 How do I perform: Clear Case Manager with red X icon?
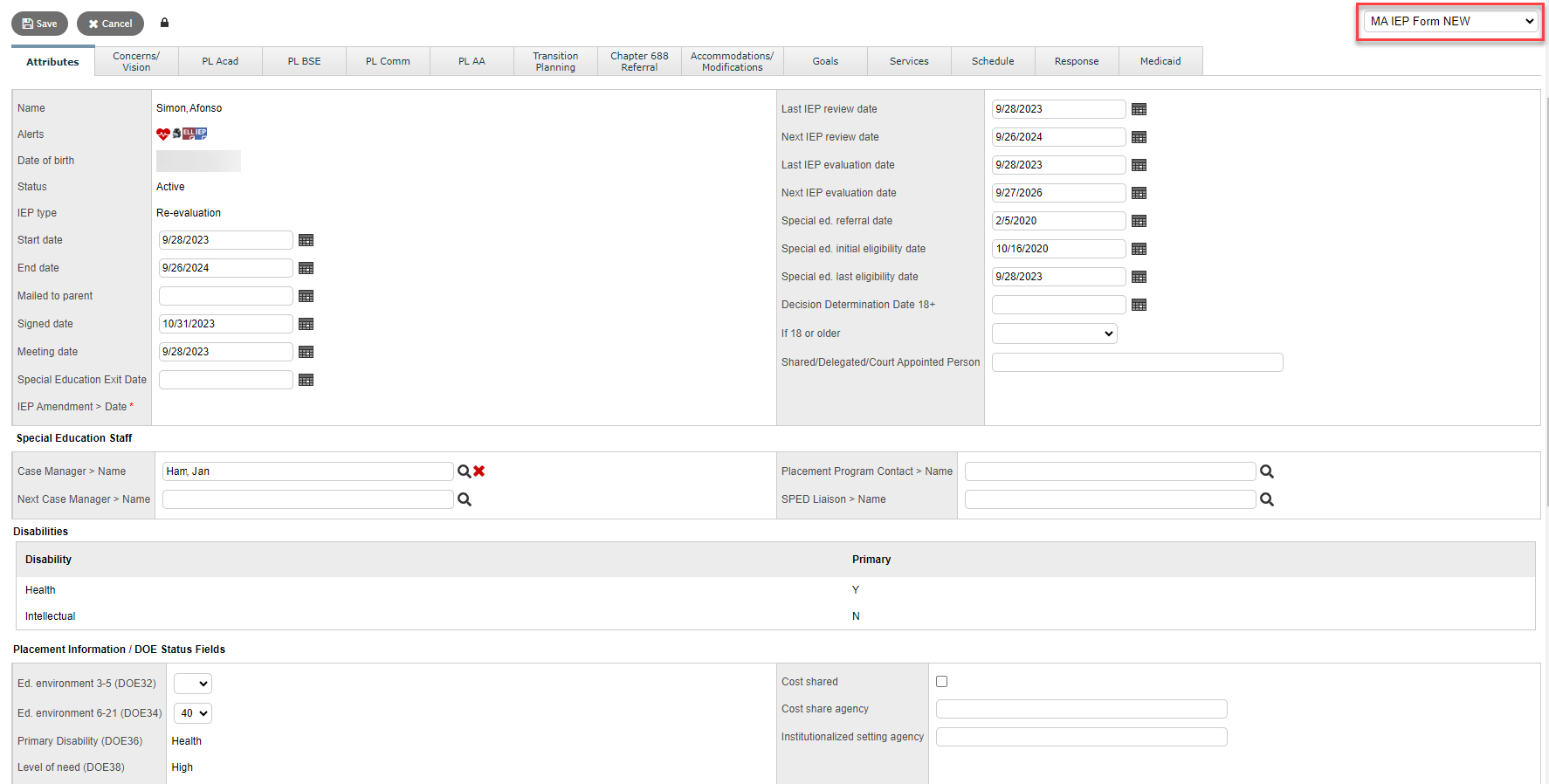coord(479,471)
